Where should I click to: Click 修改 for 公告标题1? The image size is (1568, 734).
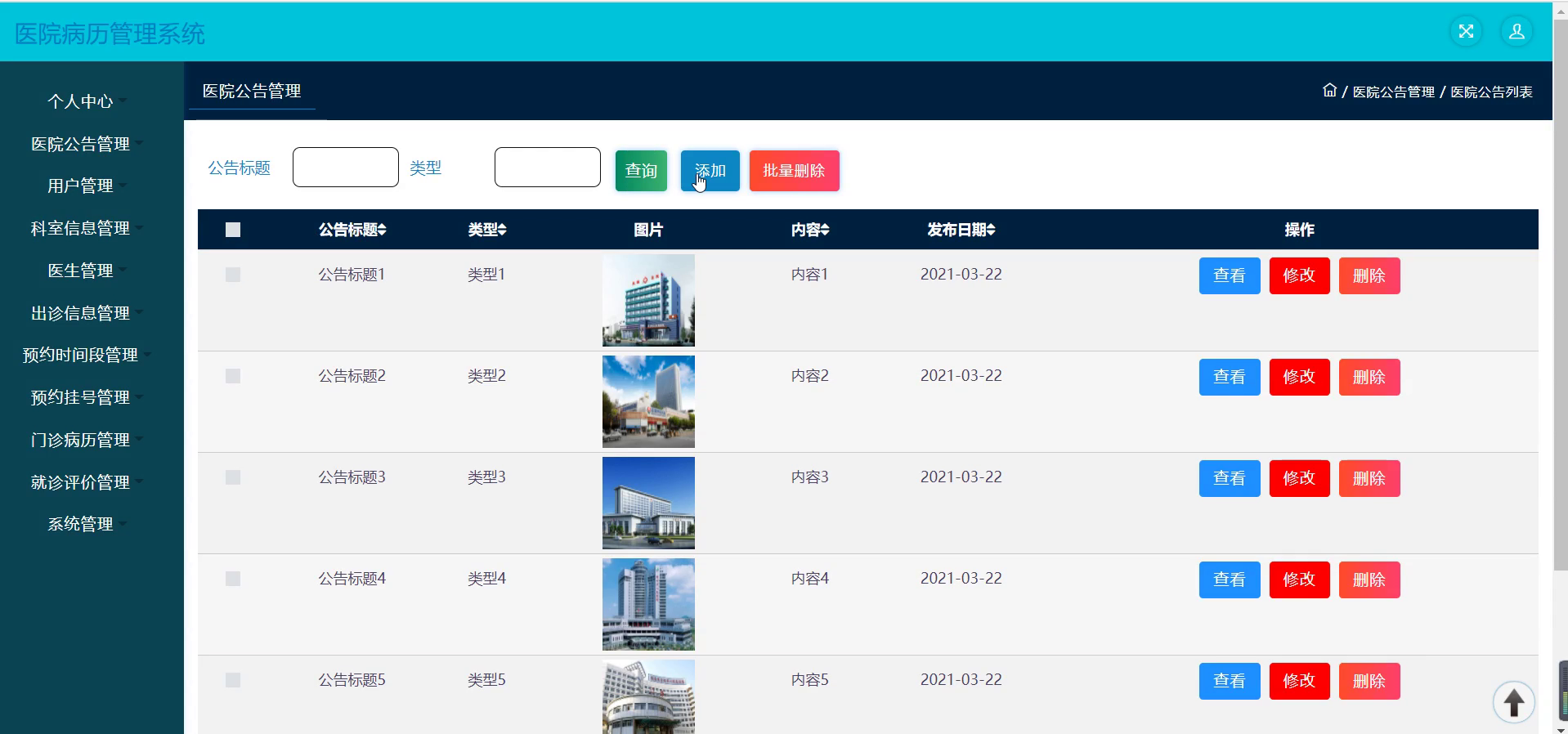tap(1299, 275)
